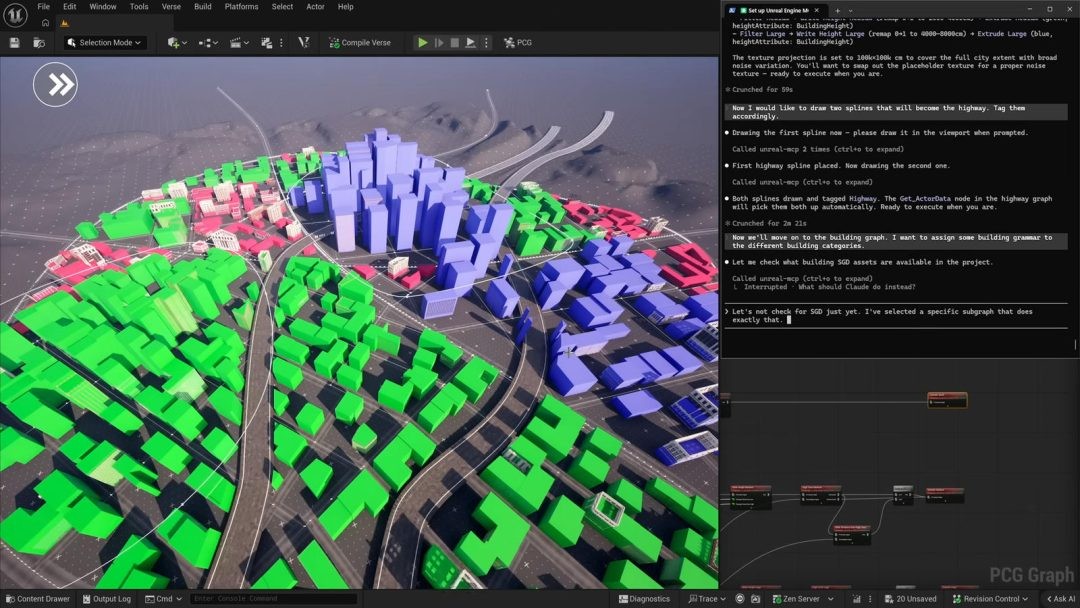Click the browse content folder-search icon
This screenshot has width=1080, height=608.
39,43
